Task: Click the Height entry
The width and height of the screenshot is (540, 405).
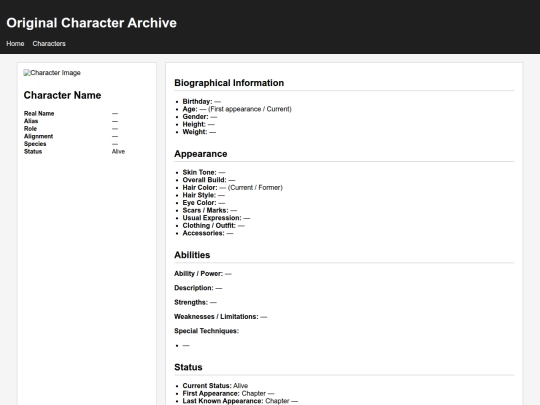Action: [198, 124]
